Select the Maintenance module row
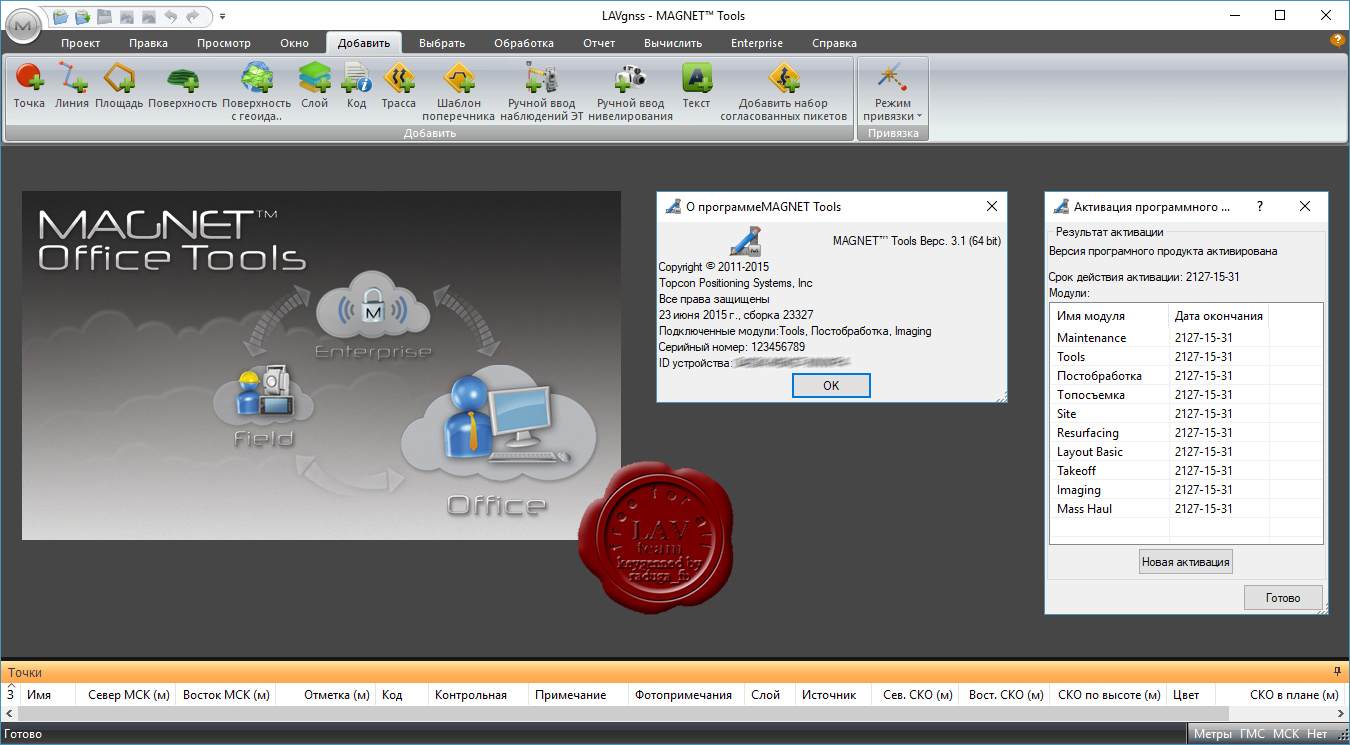This screenshot has height=745, width=1350. point(1186,338)
